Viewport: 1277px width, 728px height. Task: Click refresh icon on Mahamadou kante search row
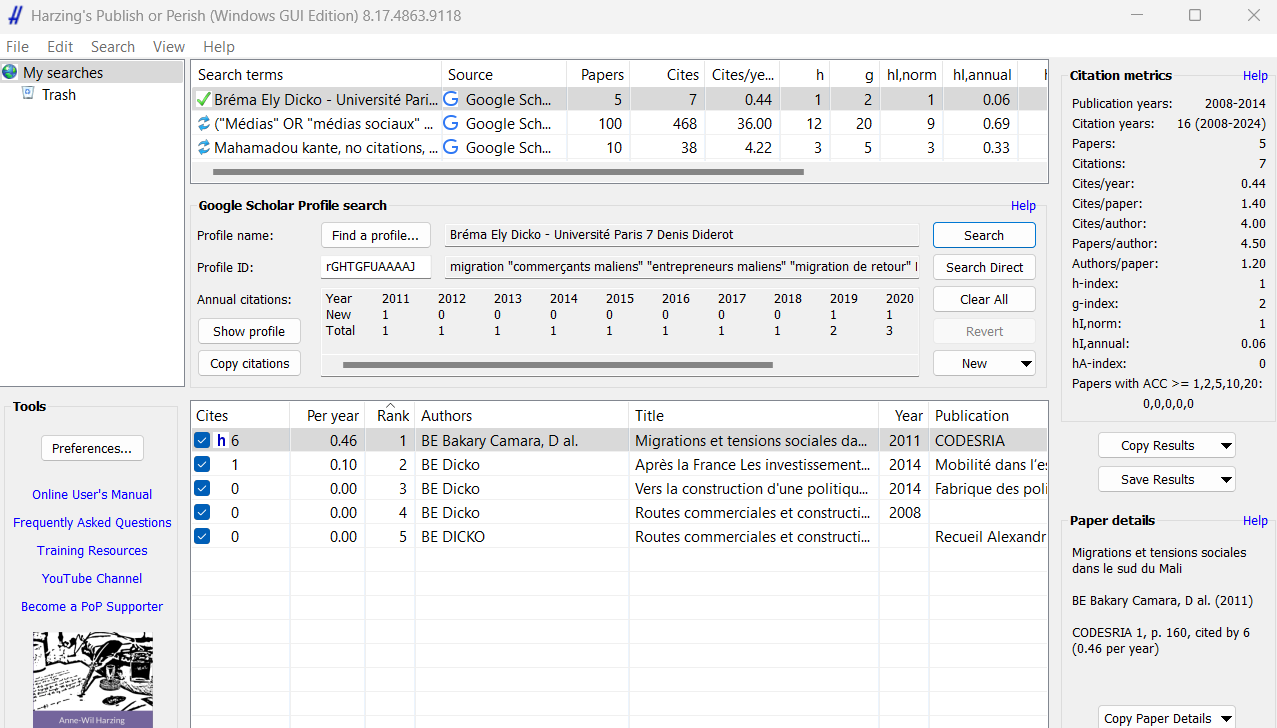tap(203, 148)
